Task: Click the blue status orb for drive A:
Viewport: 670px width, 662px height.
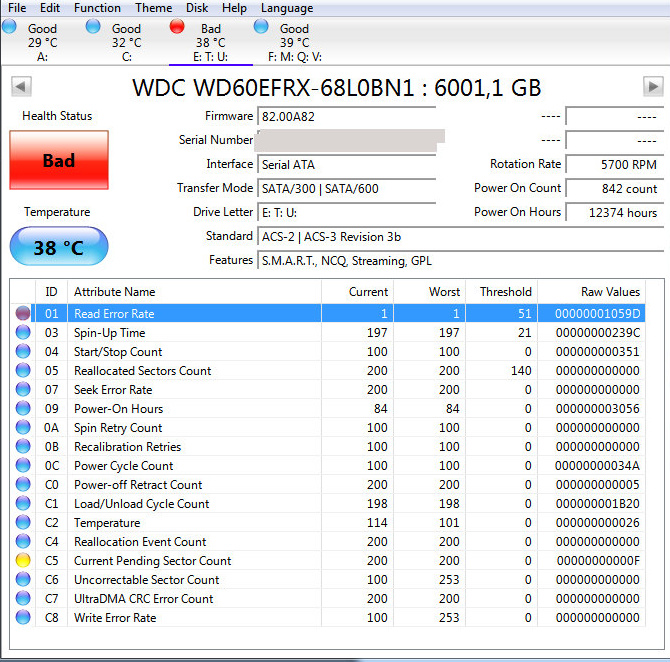Action: pos(9,26)
